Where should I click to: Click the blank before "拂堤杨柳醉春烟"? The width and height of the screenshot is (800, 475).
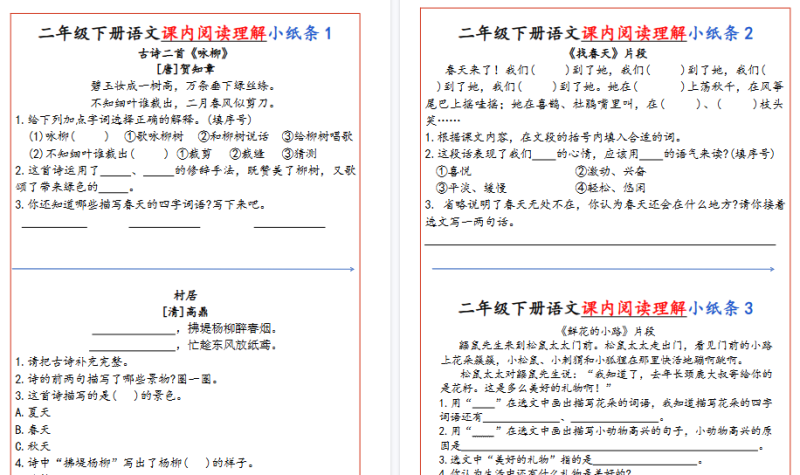[134, 332]
